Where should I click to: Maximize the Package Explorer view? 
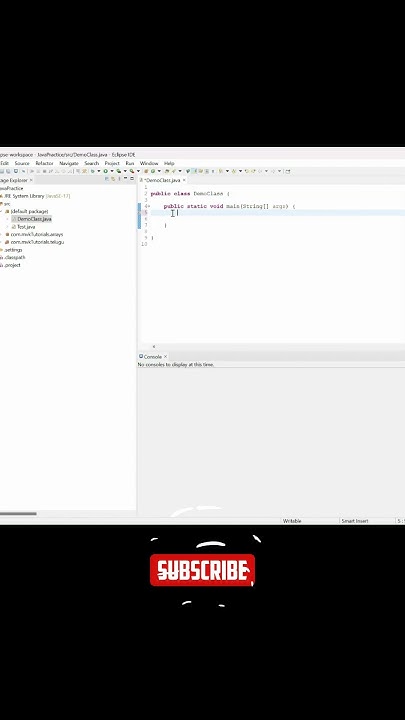(x=132, y=179)
